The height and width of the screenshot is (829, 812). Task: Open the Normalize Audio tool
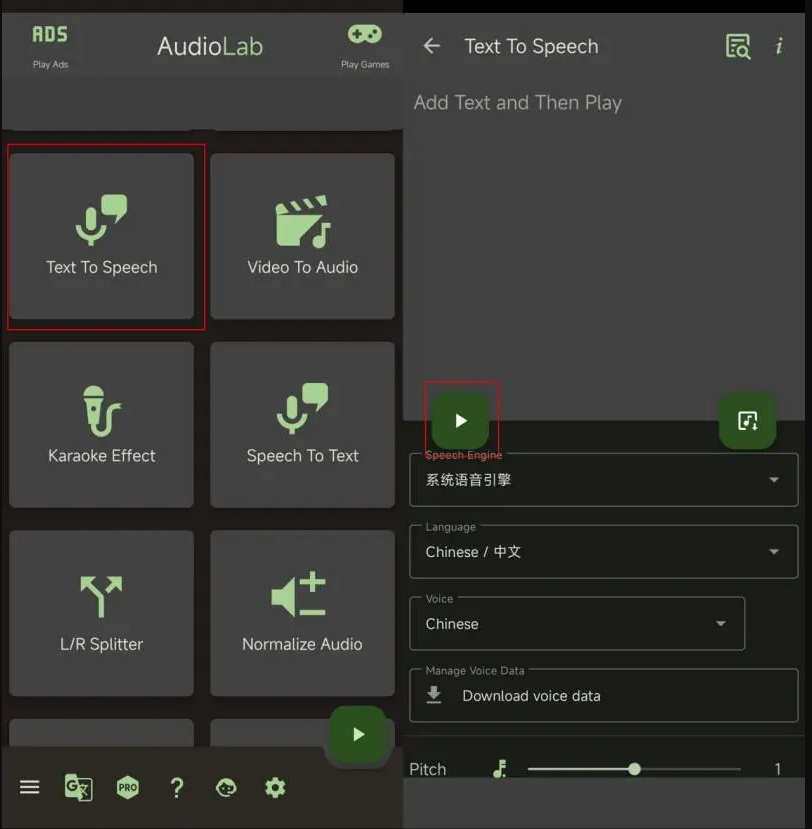point(302,613)
